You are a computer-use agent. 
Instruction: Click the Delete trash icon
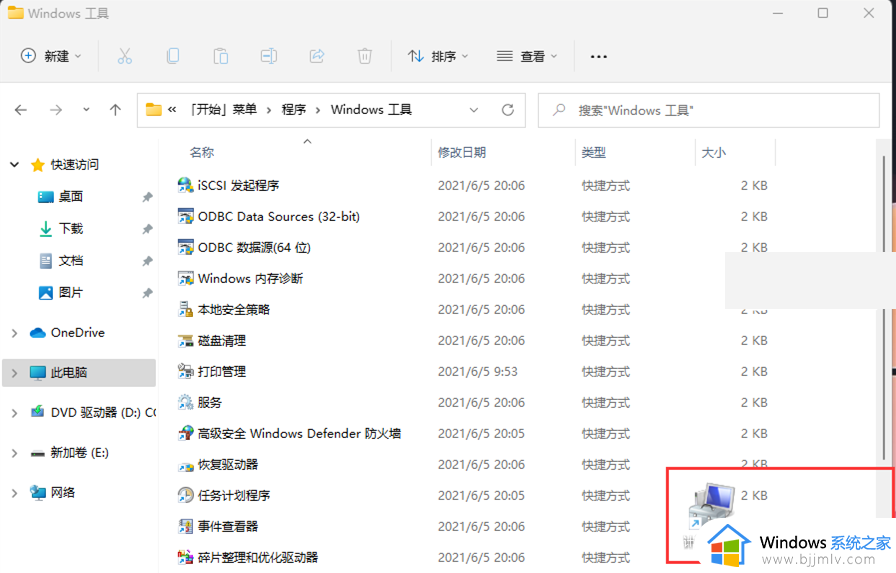(x=365, y=56)
